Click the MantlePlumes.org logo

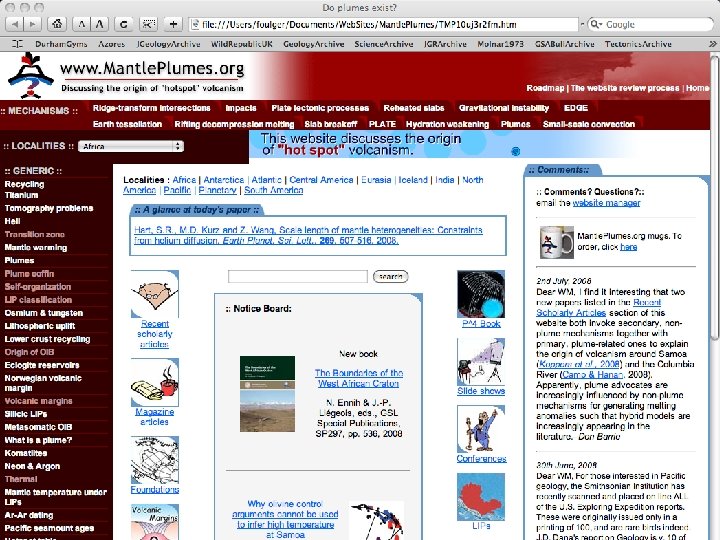[30, 75]
